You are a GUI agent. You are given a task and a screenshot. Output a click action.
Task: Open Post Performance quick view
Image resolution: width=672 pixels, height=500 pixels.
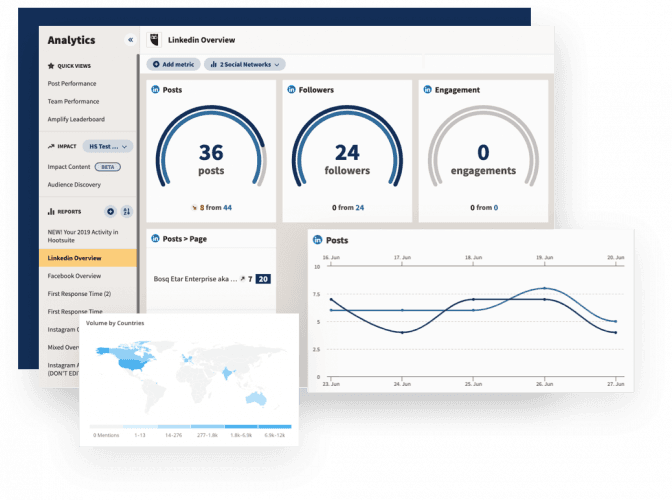click(74, 83)
